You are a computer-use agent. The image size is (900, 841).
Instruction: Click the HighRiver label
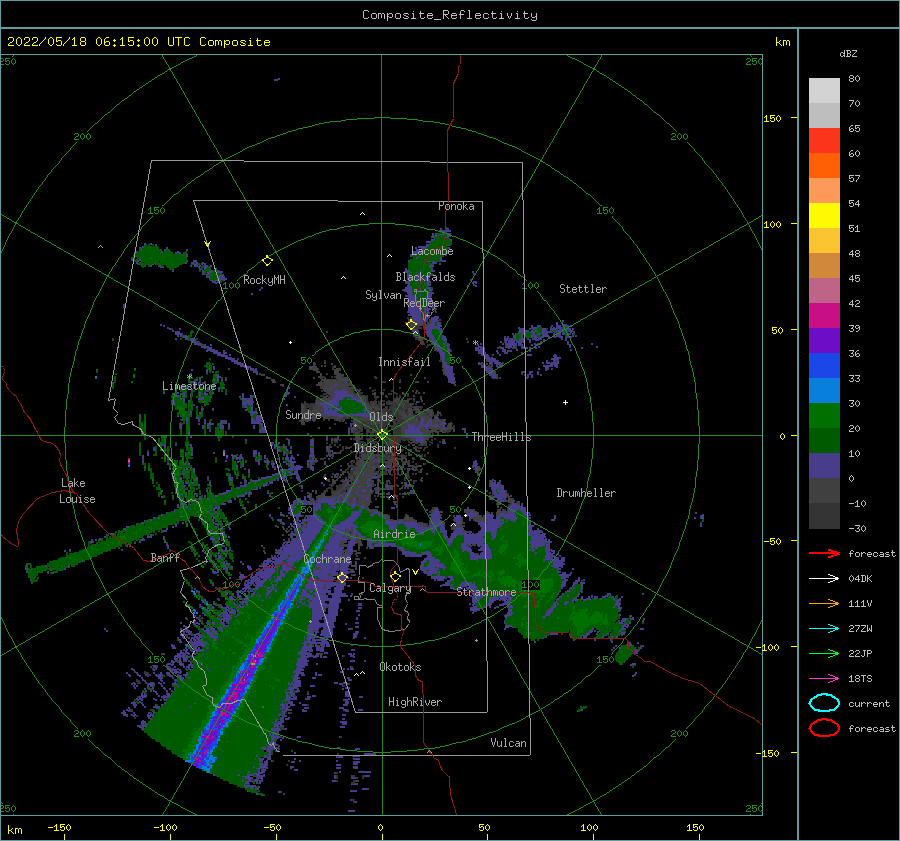[x=415, y=702]
